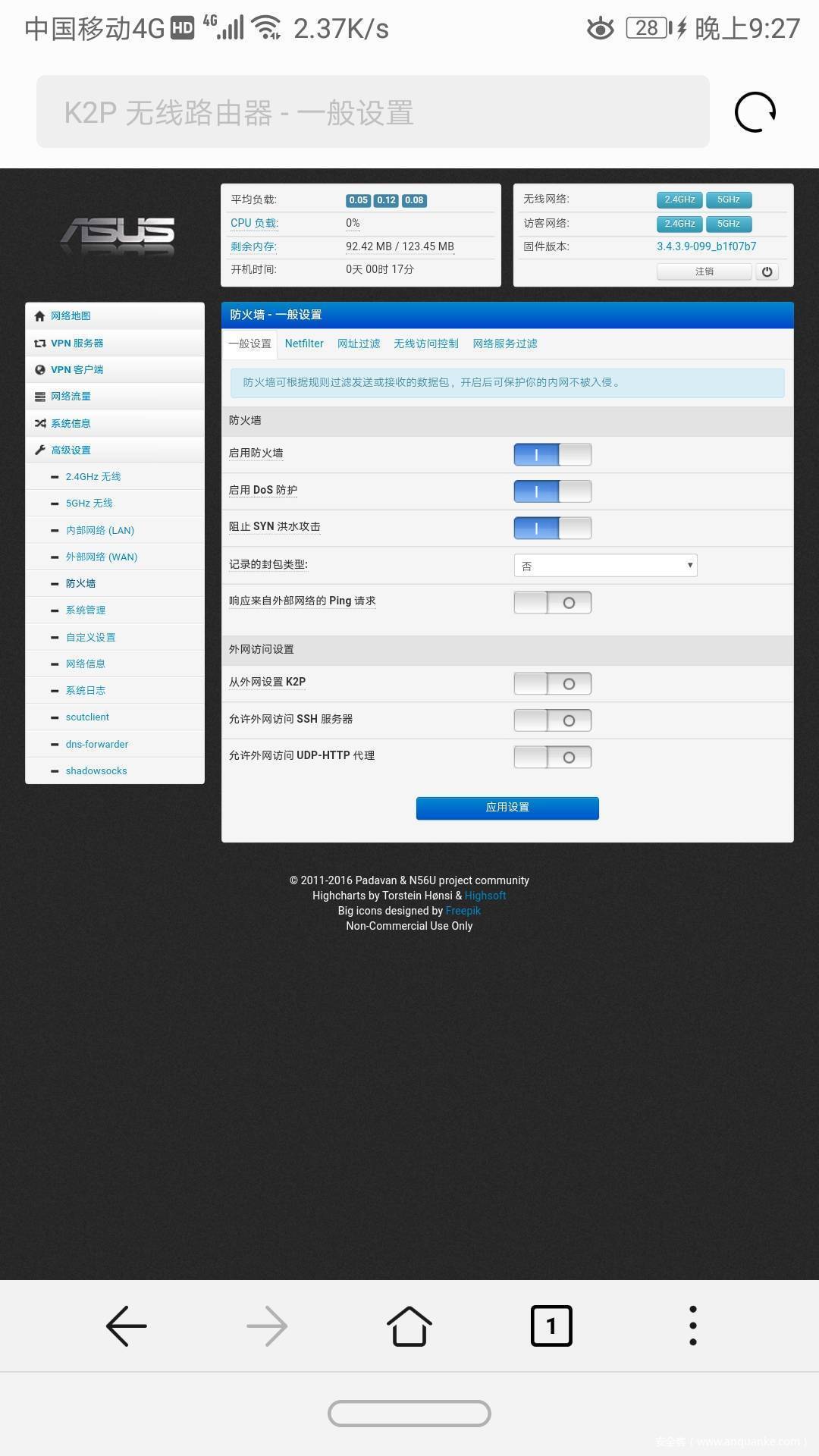
Task: Click the home icon beside 网络地图
Action: point(39,316)
